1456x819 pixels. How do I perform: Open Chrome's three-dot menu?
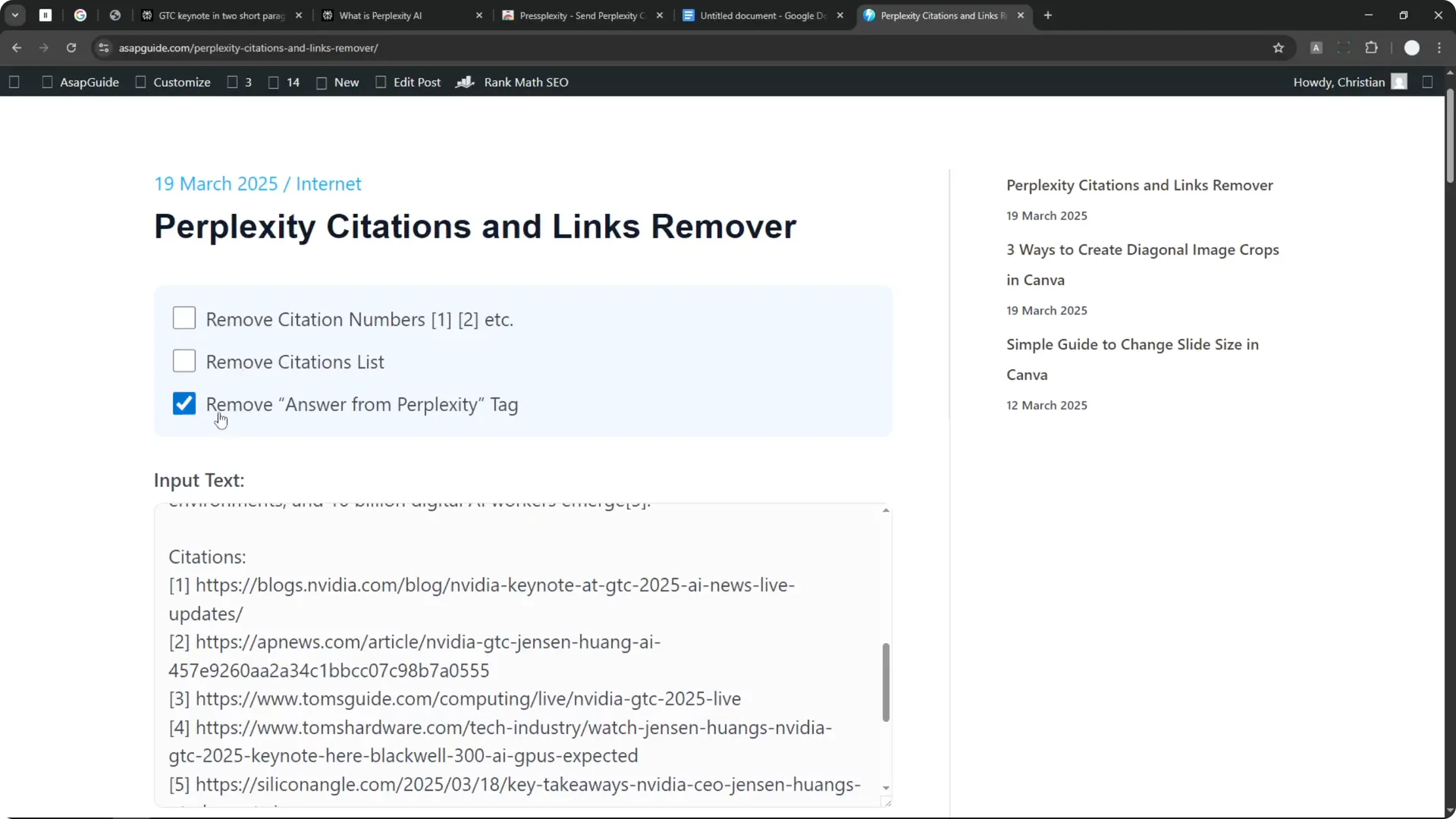coord(1440,47)
